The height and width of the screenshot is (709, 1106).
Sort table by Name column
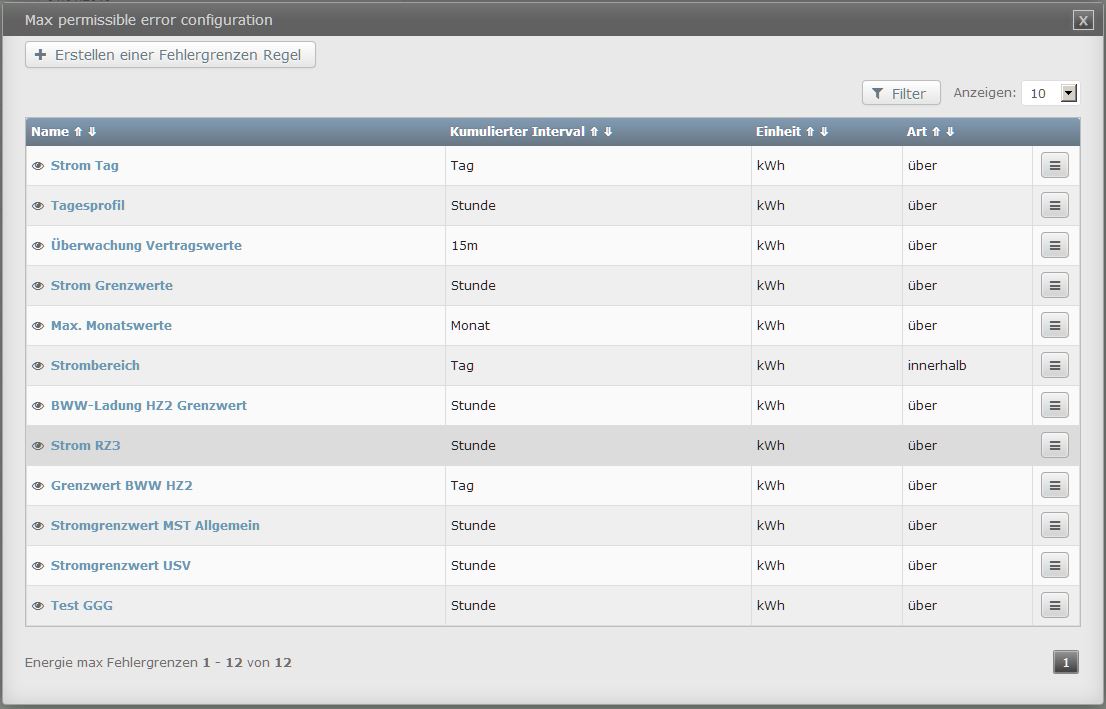pyautogui.click(x=63, y=131)
